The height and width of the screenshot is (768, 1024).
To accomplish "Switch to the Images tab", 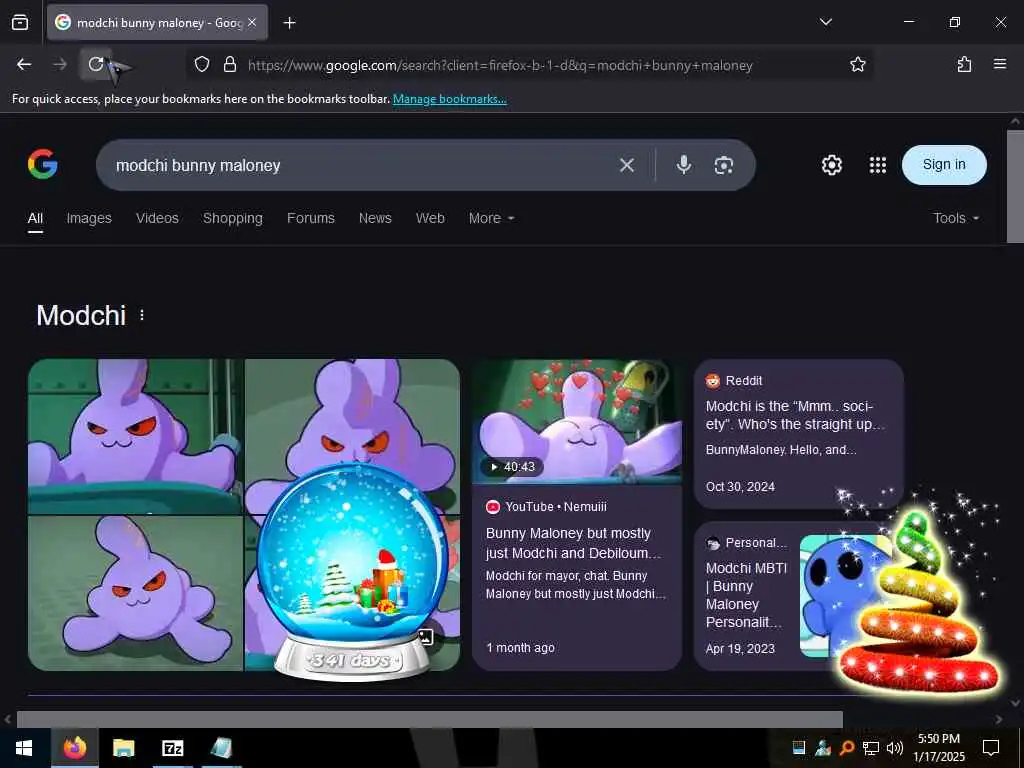I will point(89,218).
